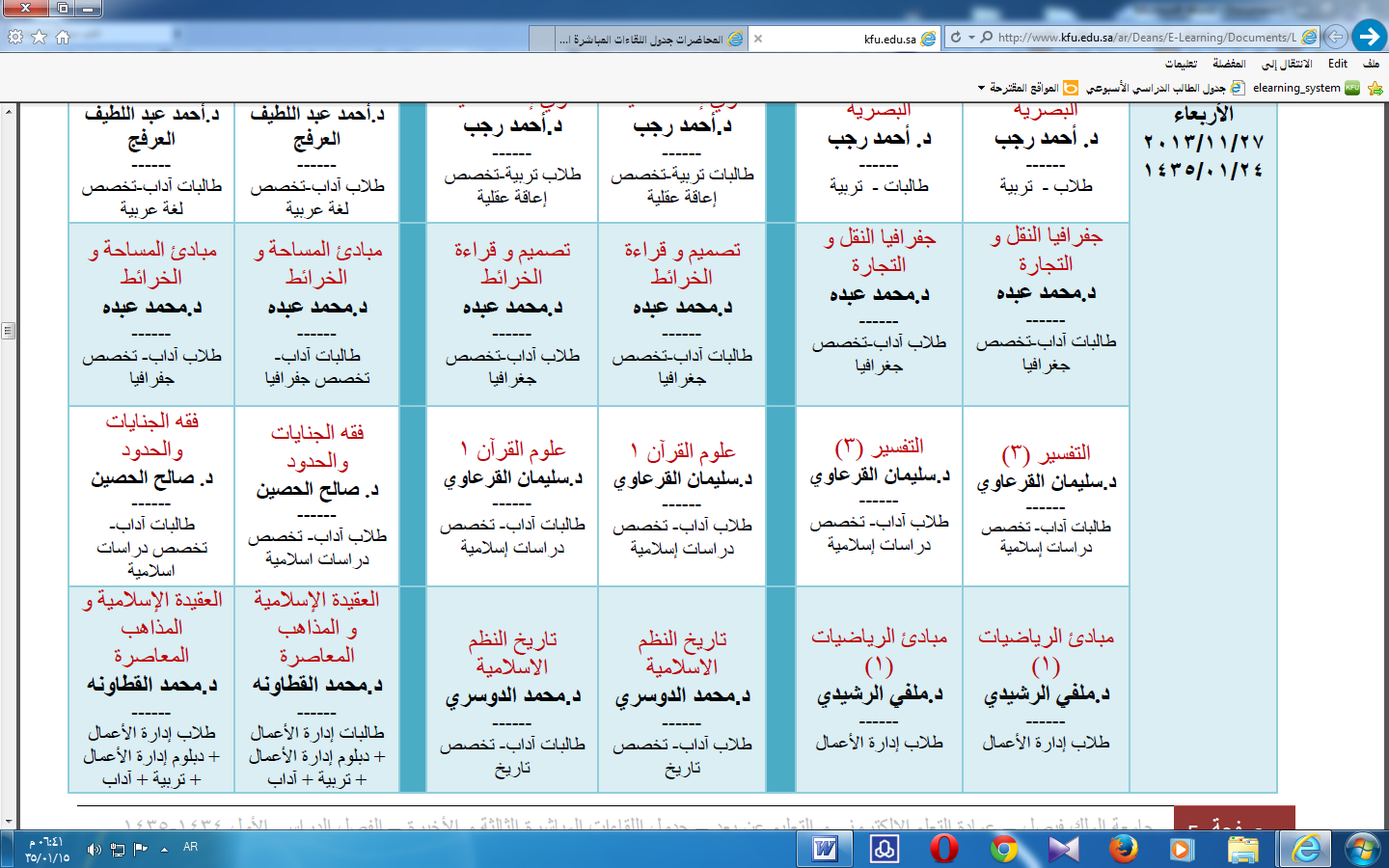Open Windows Explorer folder from taskbar
Screen dimensions: 1389x868
[1243, 849]
